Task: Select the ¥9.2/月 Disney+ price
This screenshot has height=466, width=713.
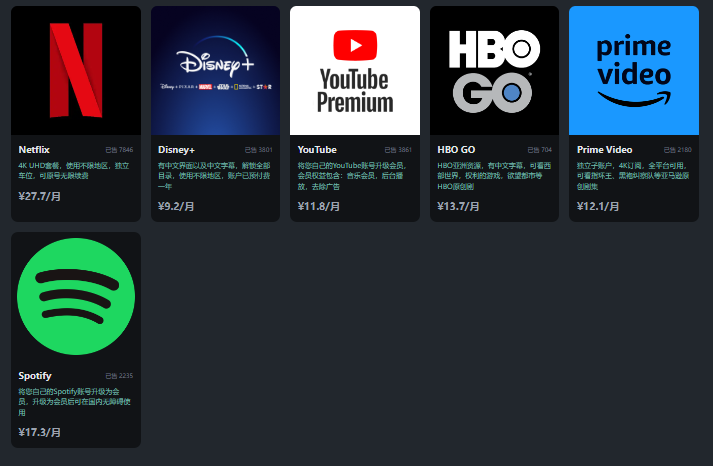Action: [x=176, y=206]
